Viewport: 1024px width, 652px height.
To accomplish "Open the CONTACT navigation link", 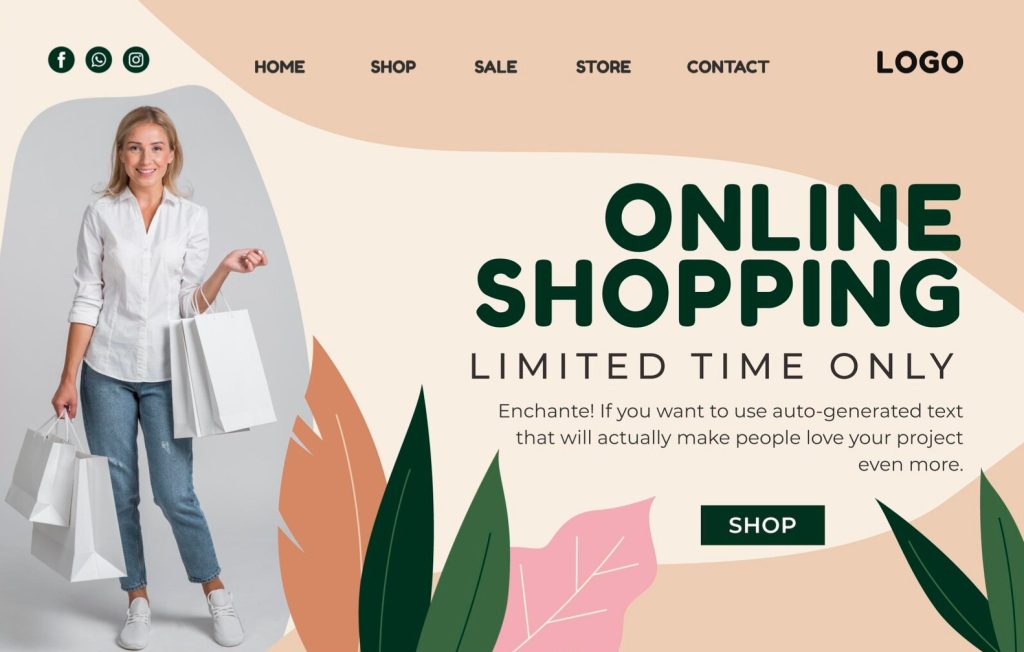I will [728, 67].
